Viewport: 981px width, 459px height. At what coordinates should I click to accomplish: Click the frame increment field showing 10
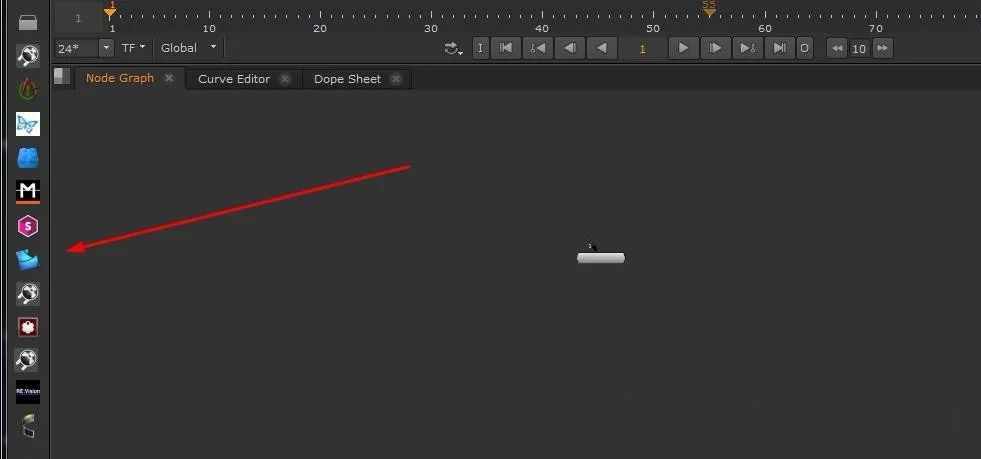coord(859,48)
